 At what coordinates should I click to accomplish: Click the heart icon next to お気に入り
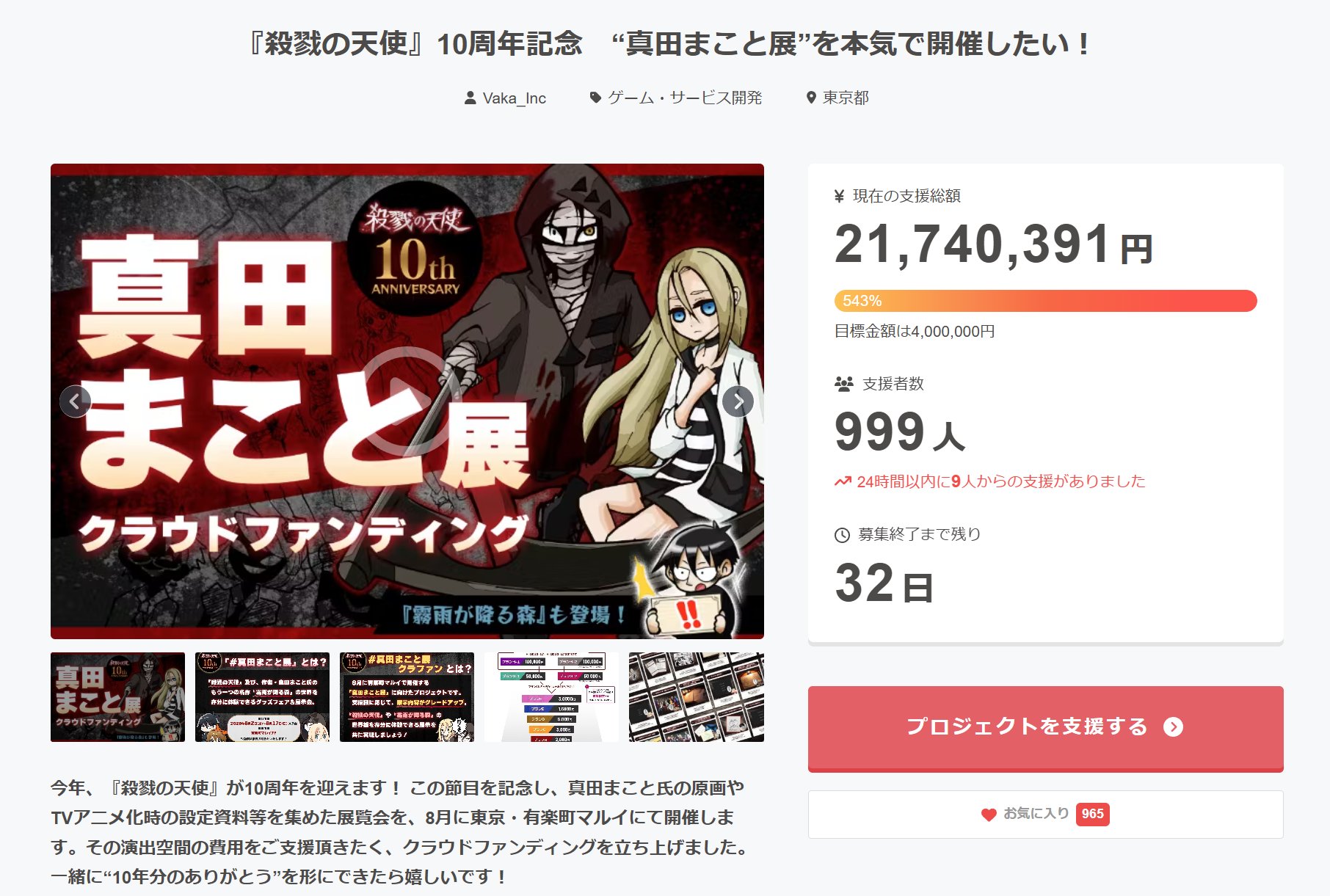tap(989, 815)
